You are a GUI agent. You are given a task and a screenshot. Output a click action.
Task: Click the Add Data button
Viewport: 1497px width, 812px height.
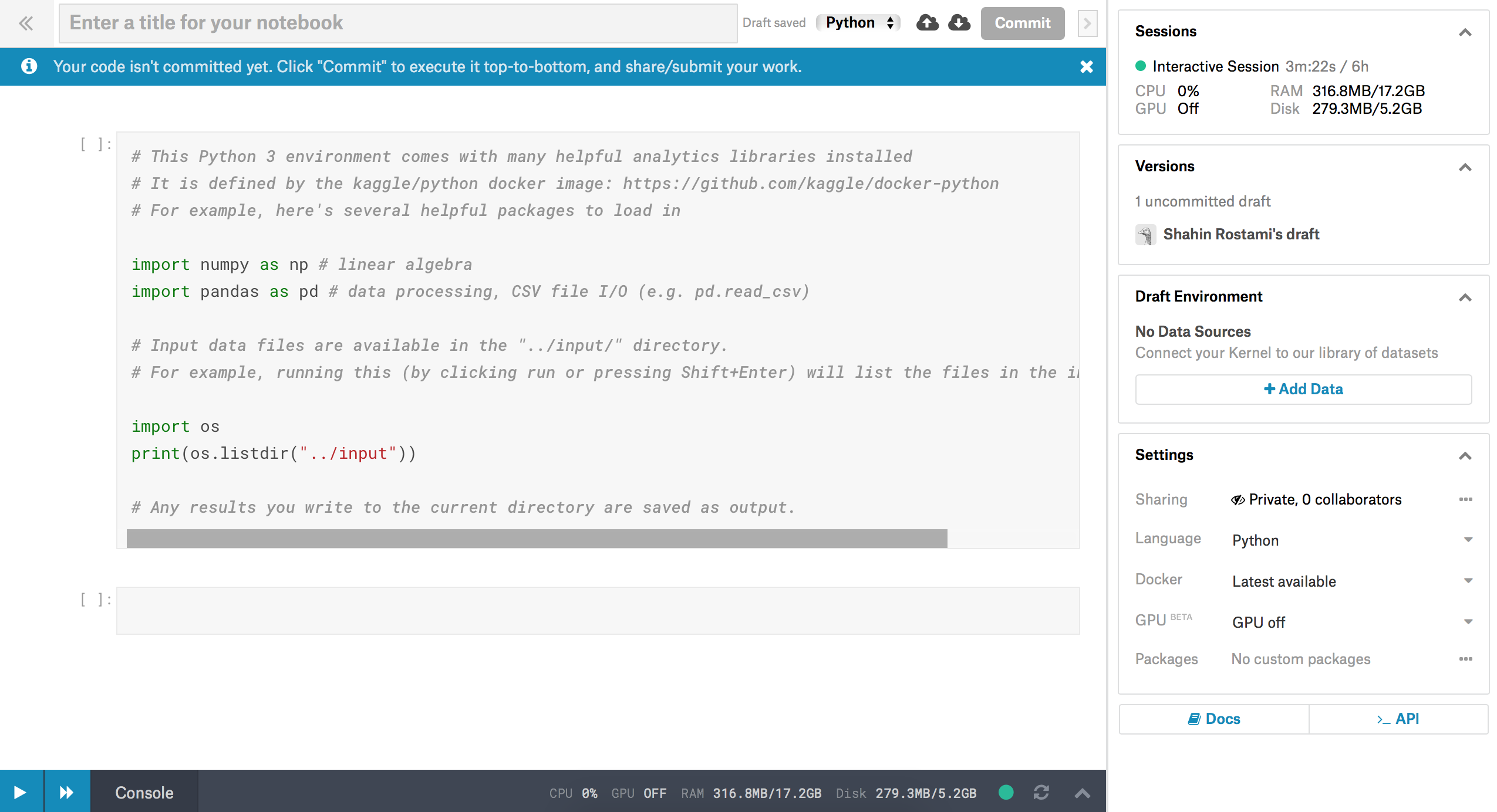coord(1303,389)
